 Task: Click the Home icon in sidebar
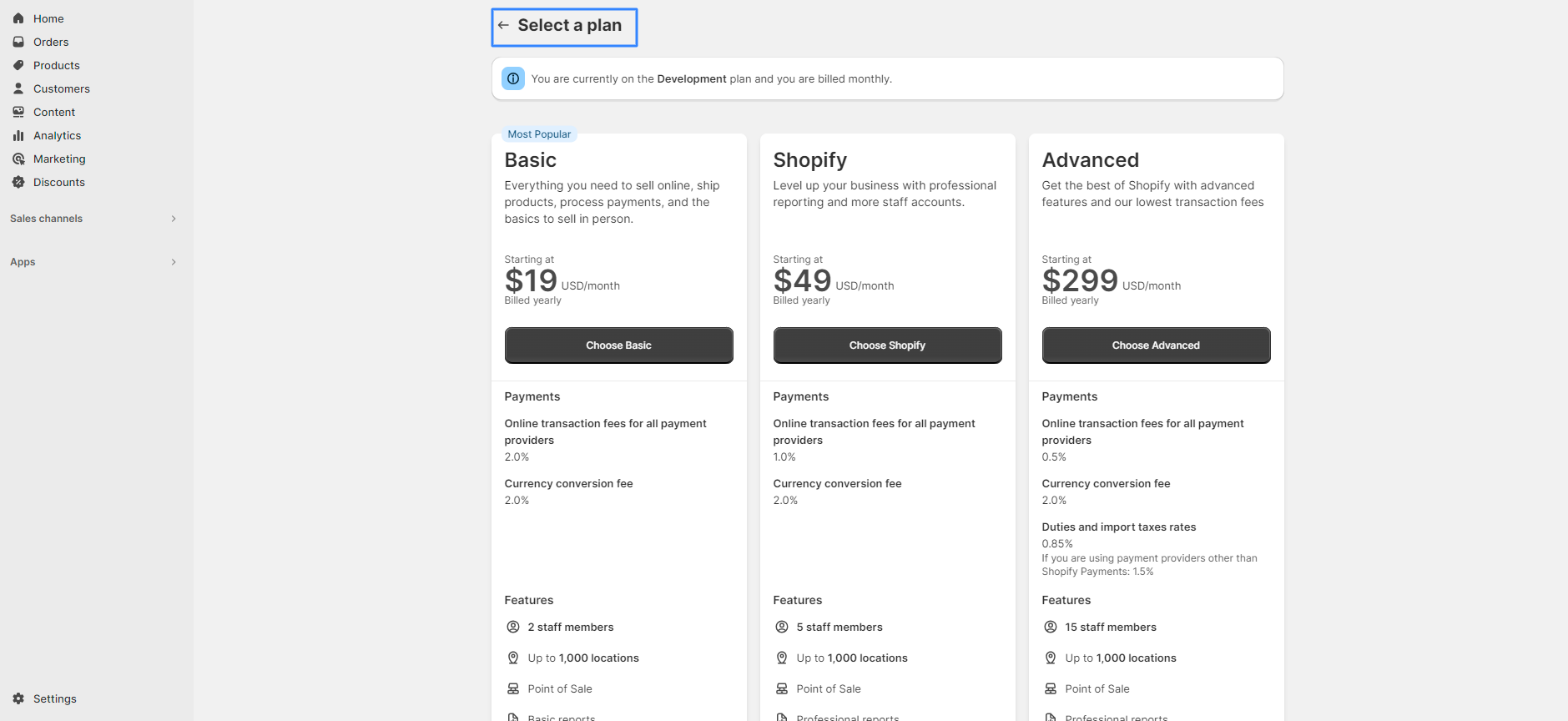(x=18, y=18)
